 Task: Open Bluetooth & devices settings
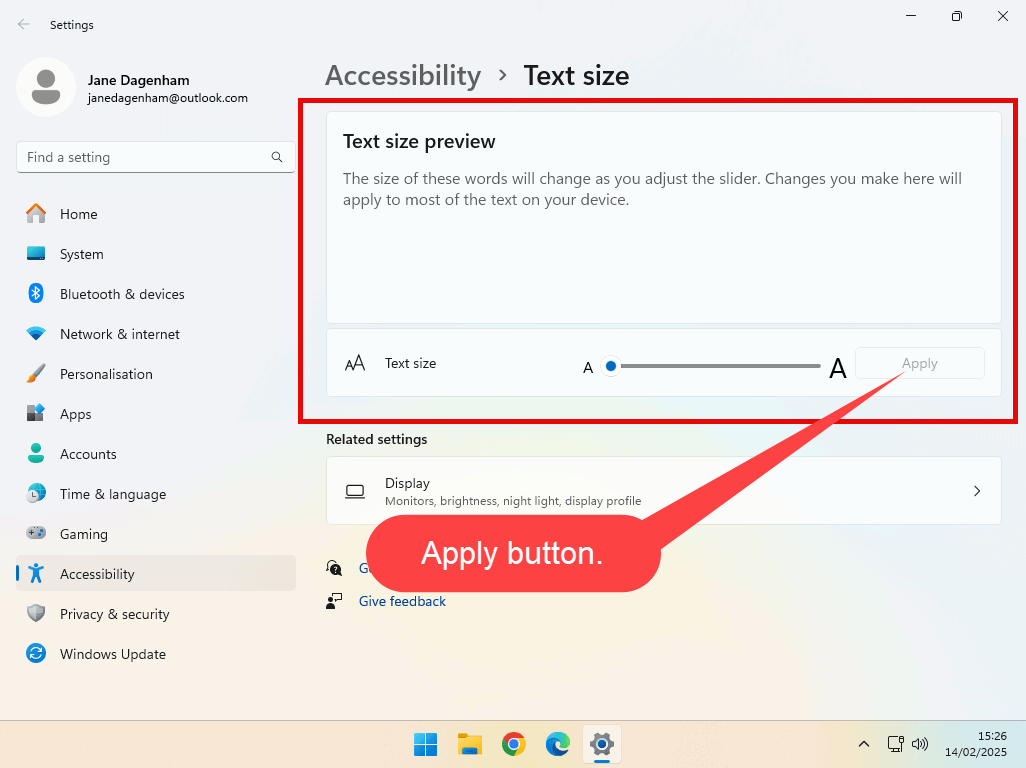click(x=122, y=294)
